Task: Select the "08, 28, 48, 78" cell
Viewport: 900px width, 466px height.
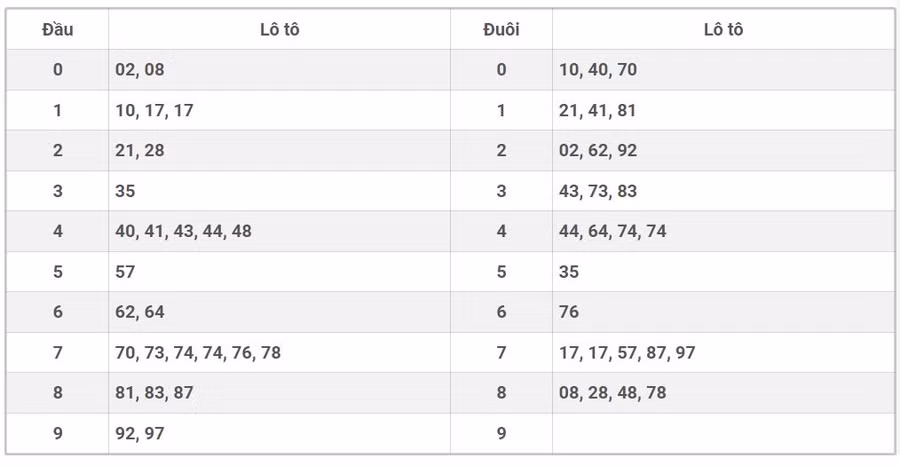Action: [613, 393]
